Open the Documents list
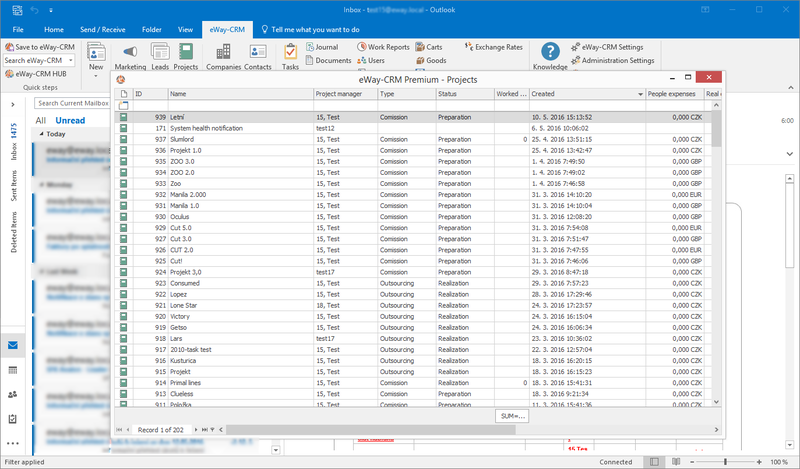 [329, 60]
